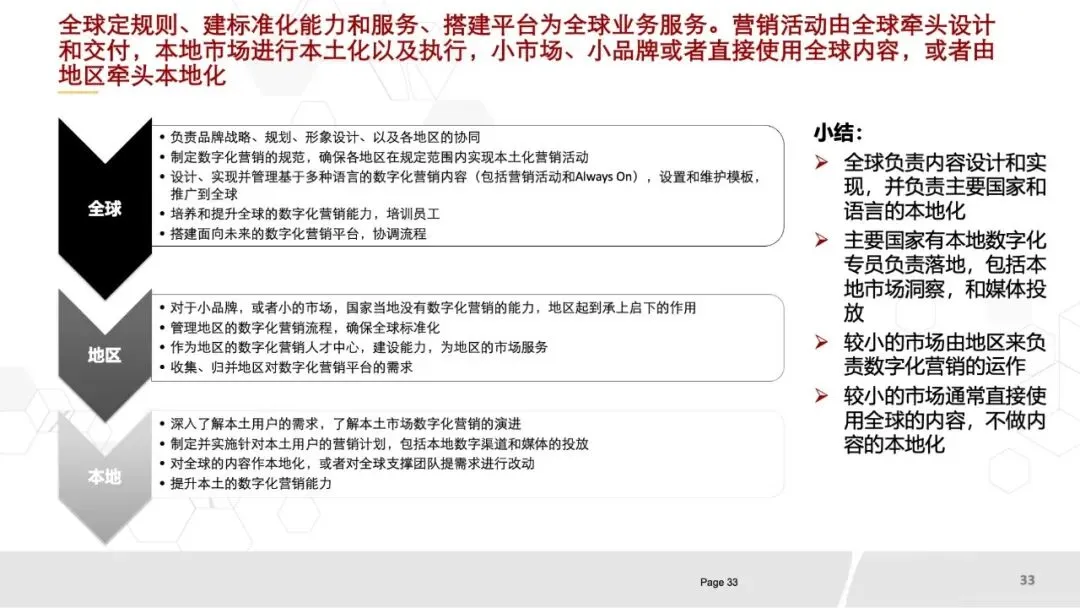Viewport: 1080px width, 608px height.
Task: Select the gray 地区 chevron shape
Action: click(x=103, y=350)
